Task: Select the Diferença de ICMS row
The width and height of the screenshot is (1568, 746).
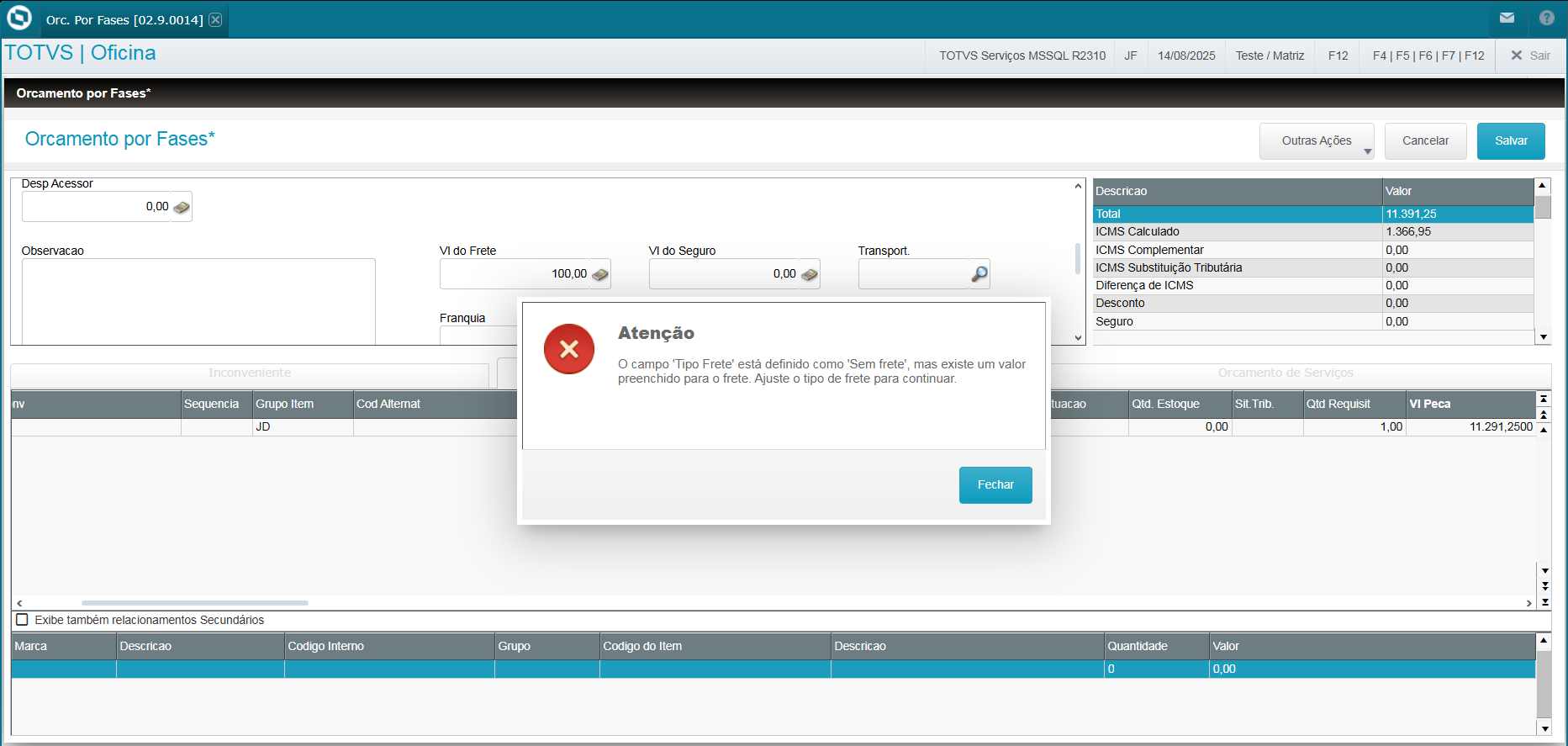Action: pos(1313,286)
